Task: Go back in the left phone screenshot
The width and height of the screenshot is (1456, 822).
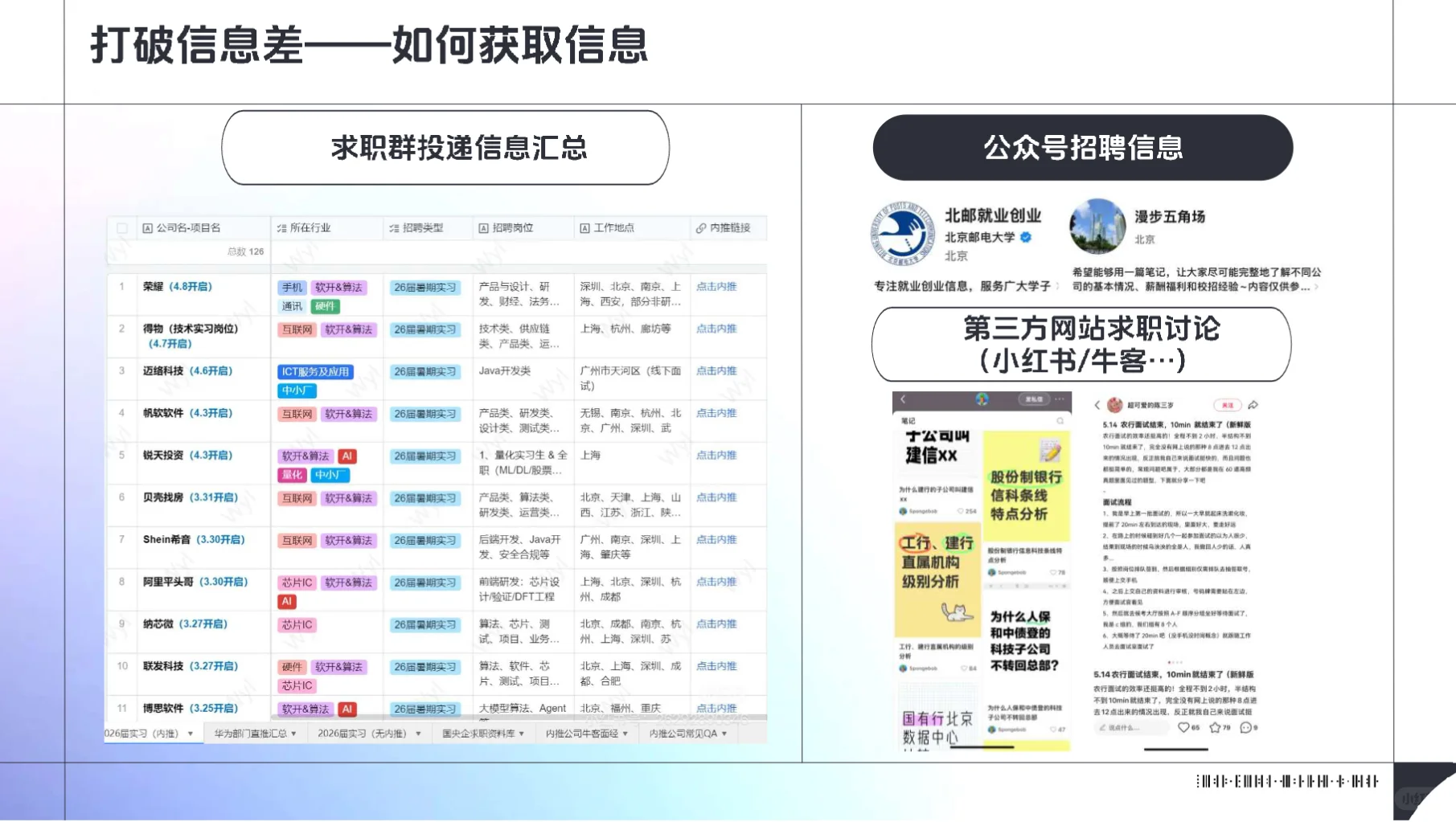Action: tap(903, 399)
